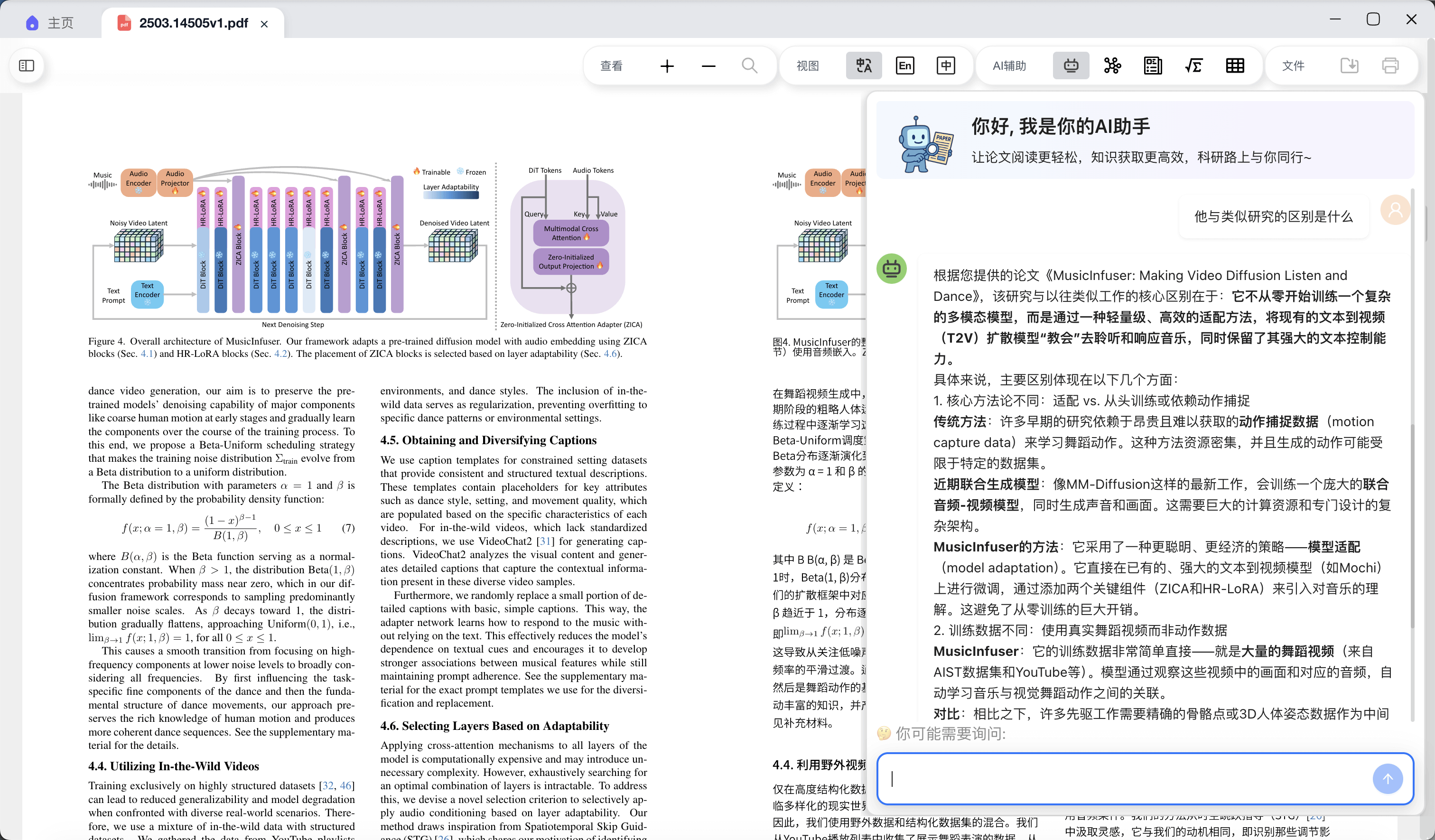
Task: Zoom out with the minus button
Action: click(x=708, y=66)
